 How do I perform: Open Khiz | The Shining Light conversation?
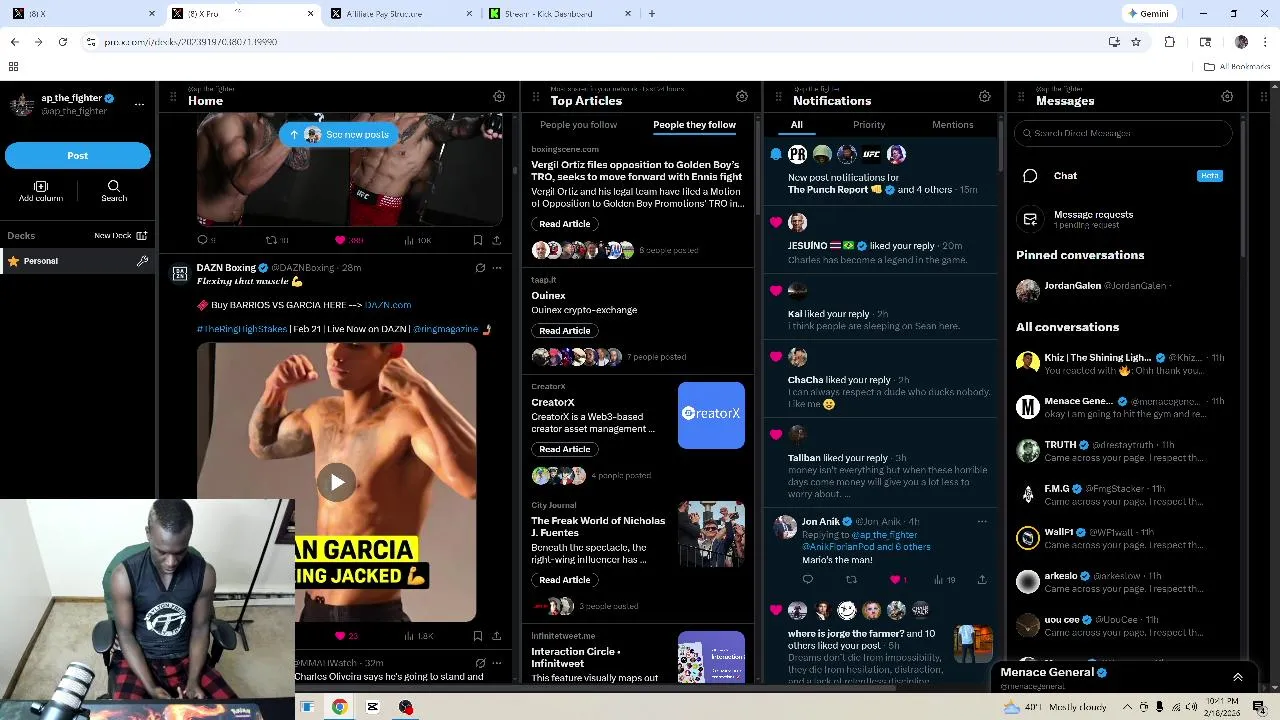pos(1123,364)
